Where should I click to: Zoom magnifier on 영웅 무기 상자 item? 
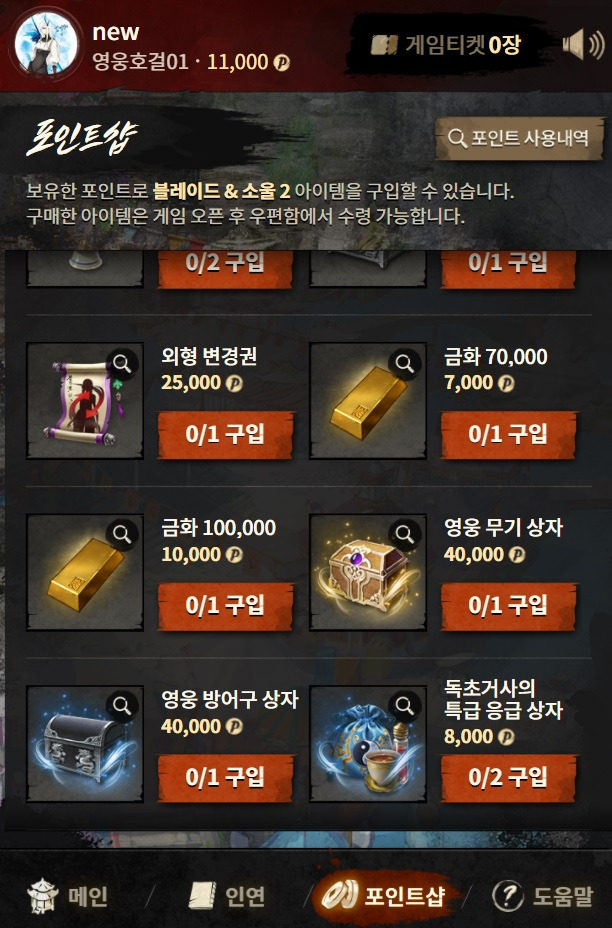coord(405,534)
